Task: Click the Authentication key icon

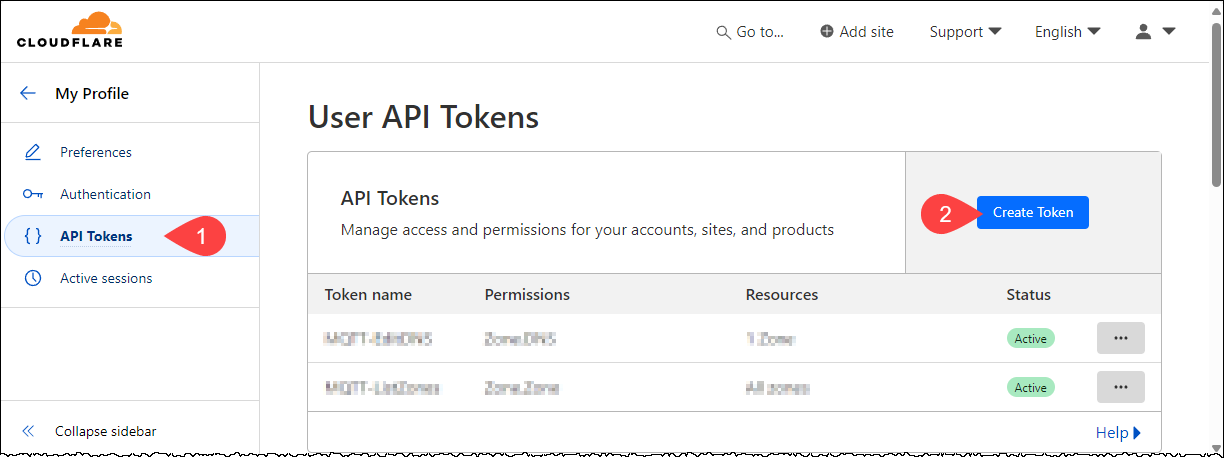Action: coord(33,194)
